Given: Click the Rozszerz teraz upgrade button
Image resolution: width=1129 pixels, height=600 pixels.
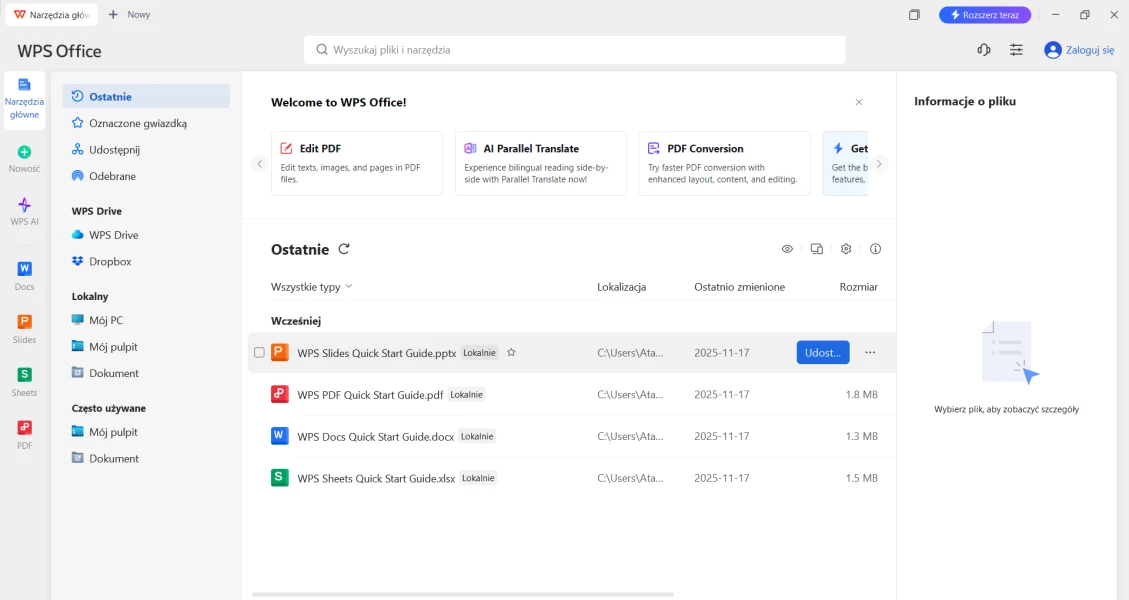Looking at the screenshot, I should (984, 15).
